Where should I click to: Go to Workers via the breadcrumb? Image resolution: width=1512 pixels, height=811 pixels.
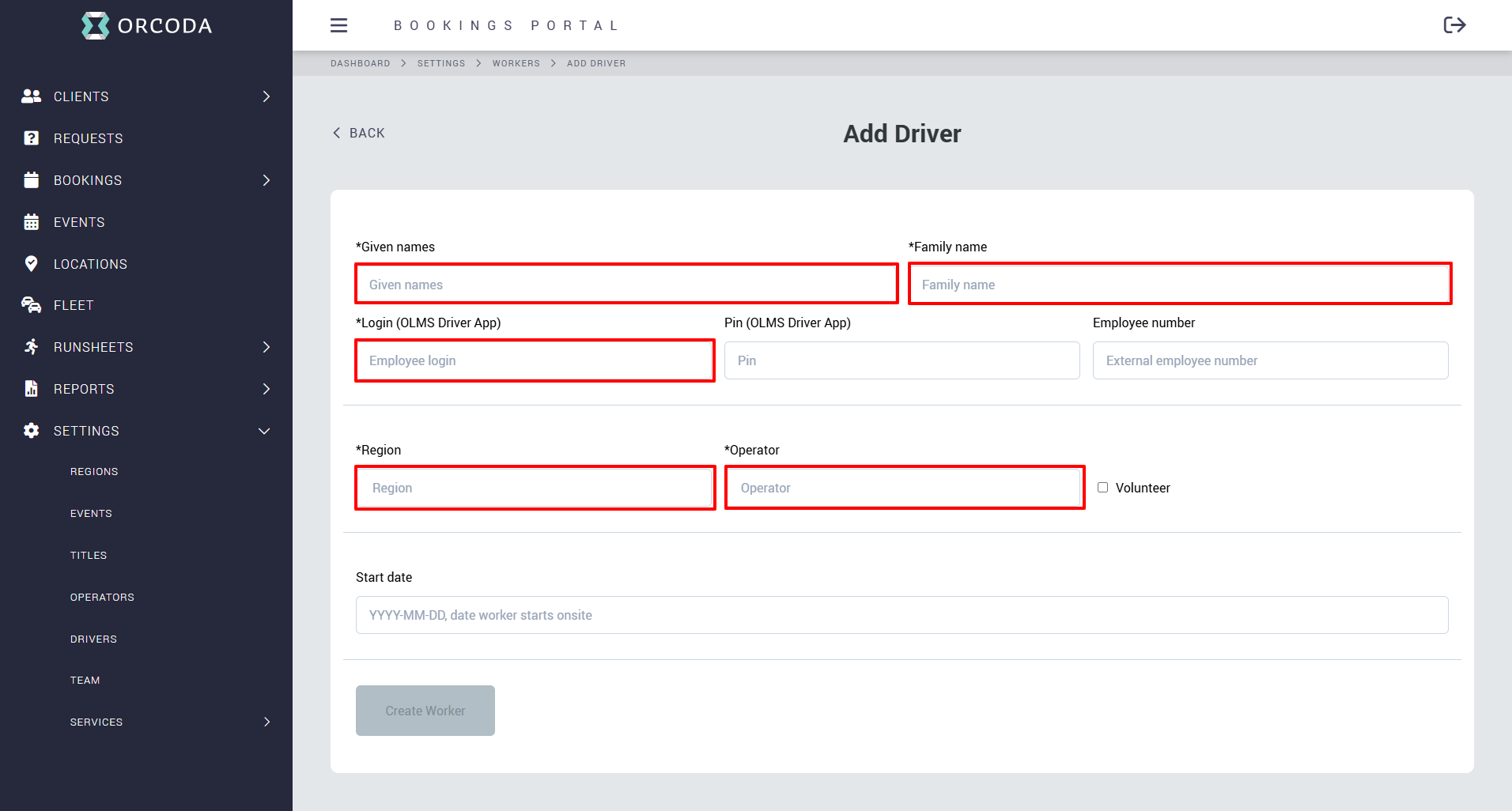coord(516,63)
